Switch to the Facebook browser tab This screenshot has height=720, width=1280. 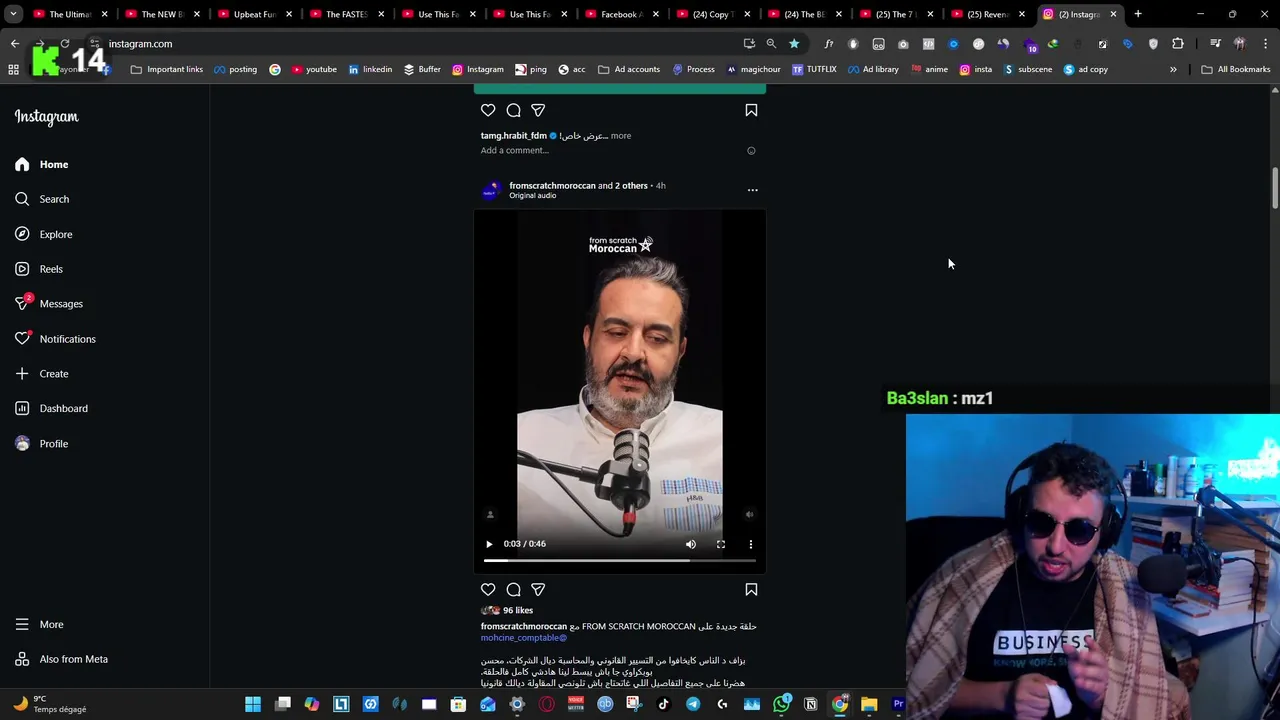click(619, 14)
